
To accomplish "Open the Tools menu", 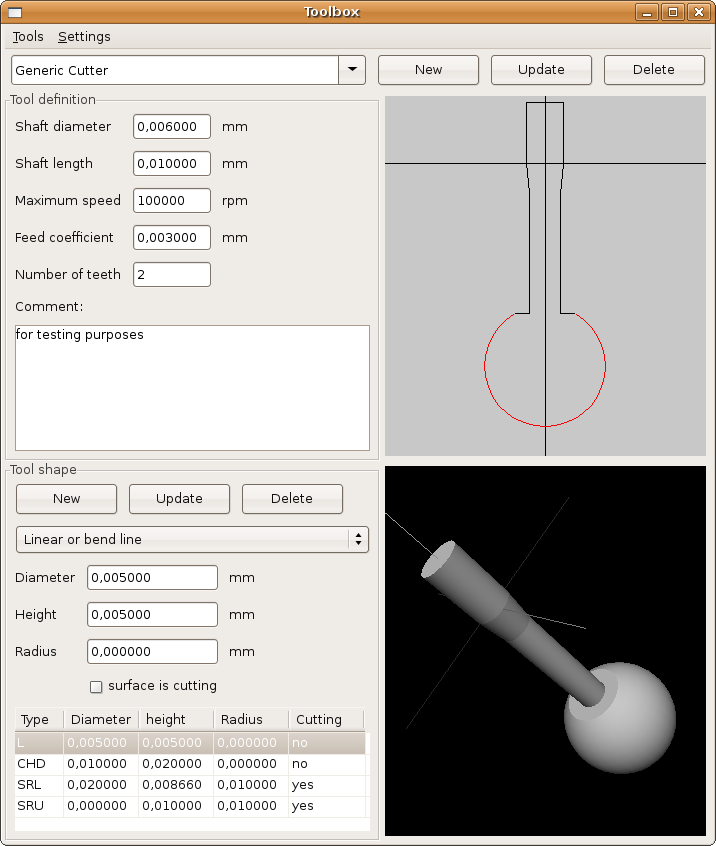I will pos(28,37).
